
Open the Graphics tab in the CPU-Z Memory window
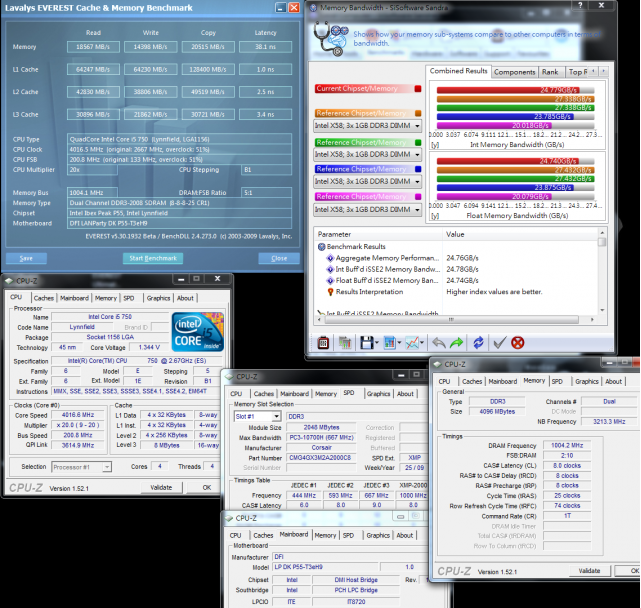point(587,381)
